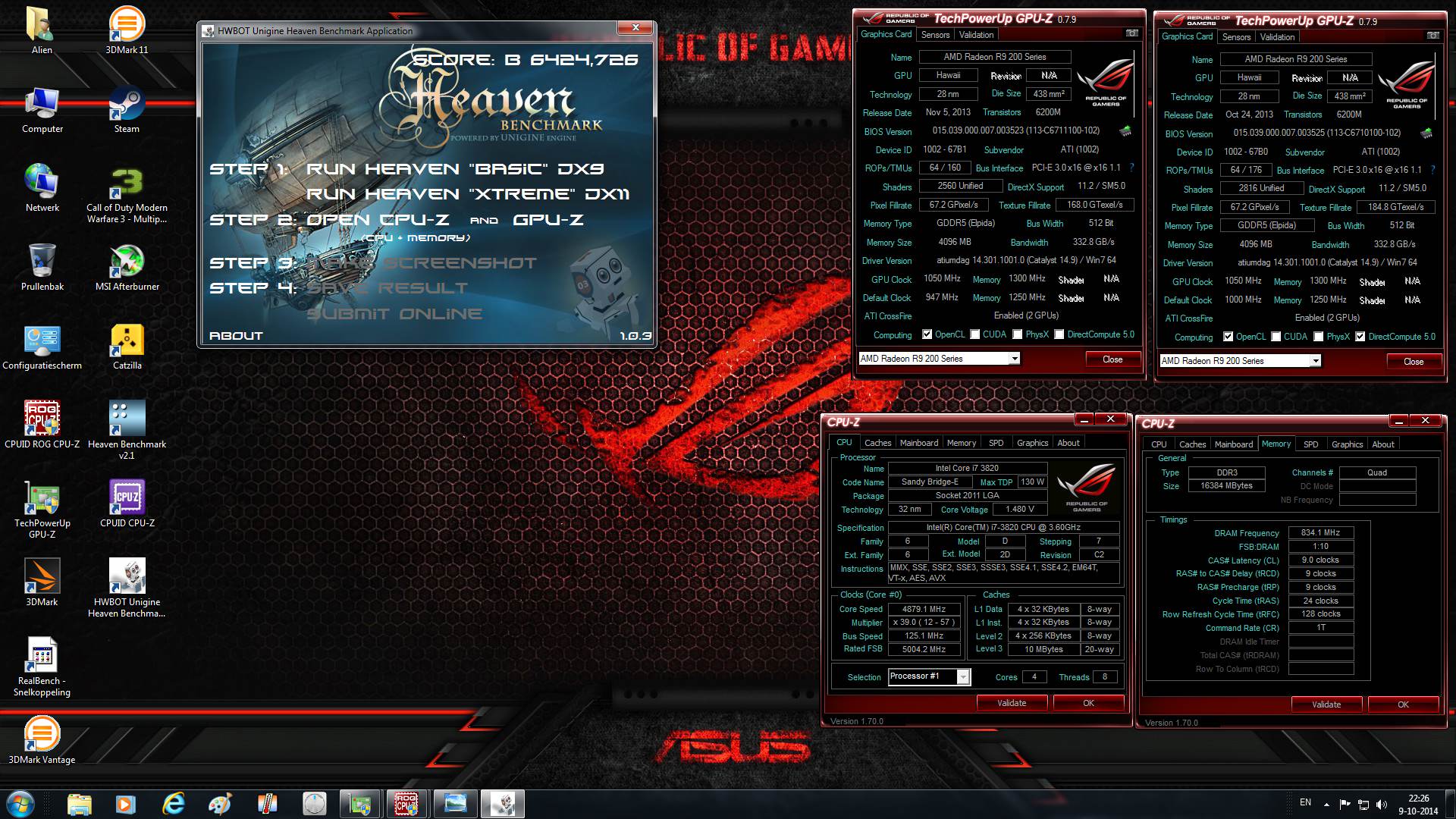The width and height of the screenshot is (1456, 819).
Task: Open the Windows Start button
Action: click(19, 804)
